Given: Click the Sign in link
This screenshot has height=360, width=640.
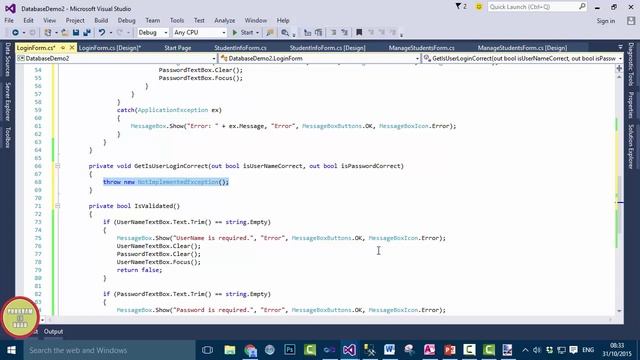Looking at the screenshot, I should [x=606, y=21].
